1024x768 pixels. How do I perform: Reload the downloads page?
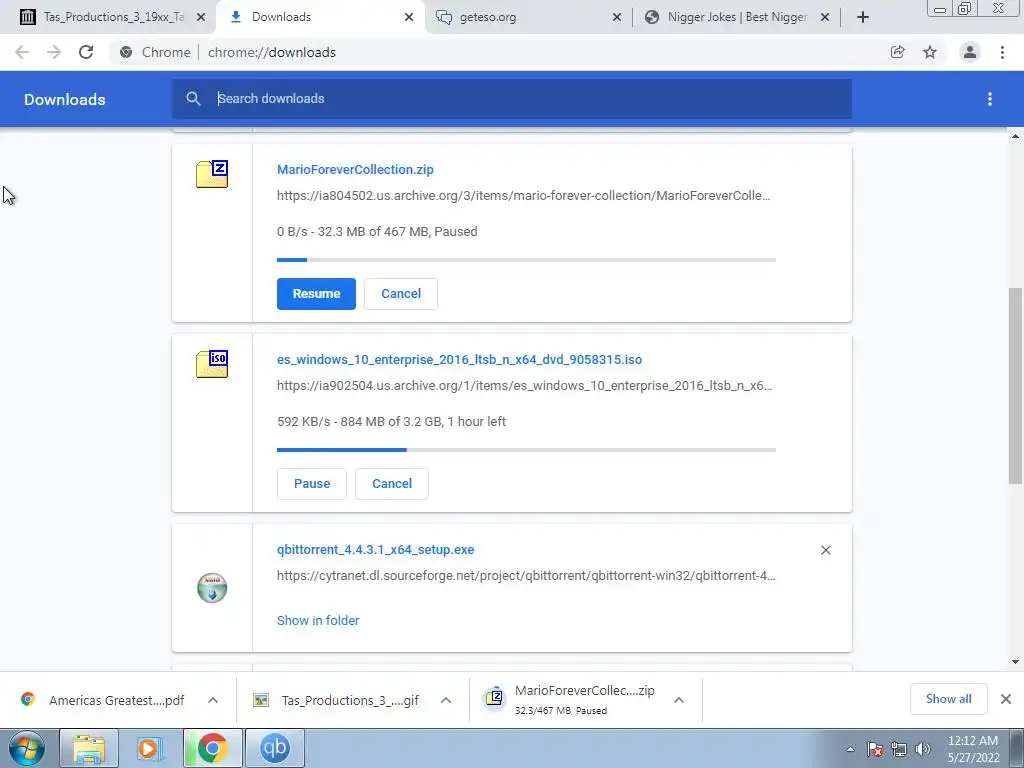tap(86, 52)
